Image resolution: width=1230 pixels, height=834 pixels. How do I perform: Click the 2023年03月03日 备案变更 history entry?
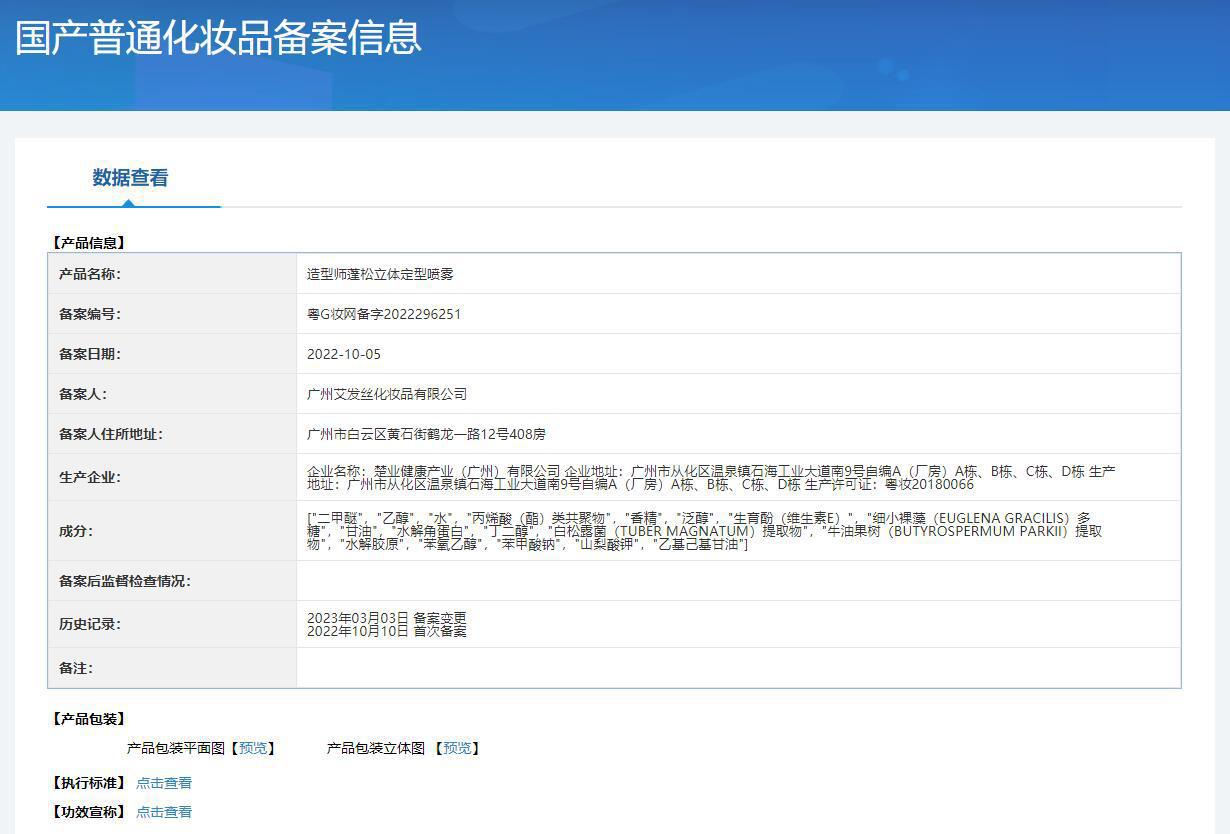[x=386, y=618]
